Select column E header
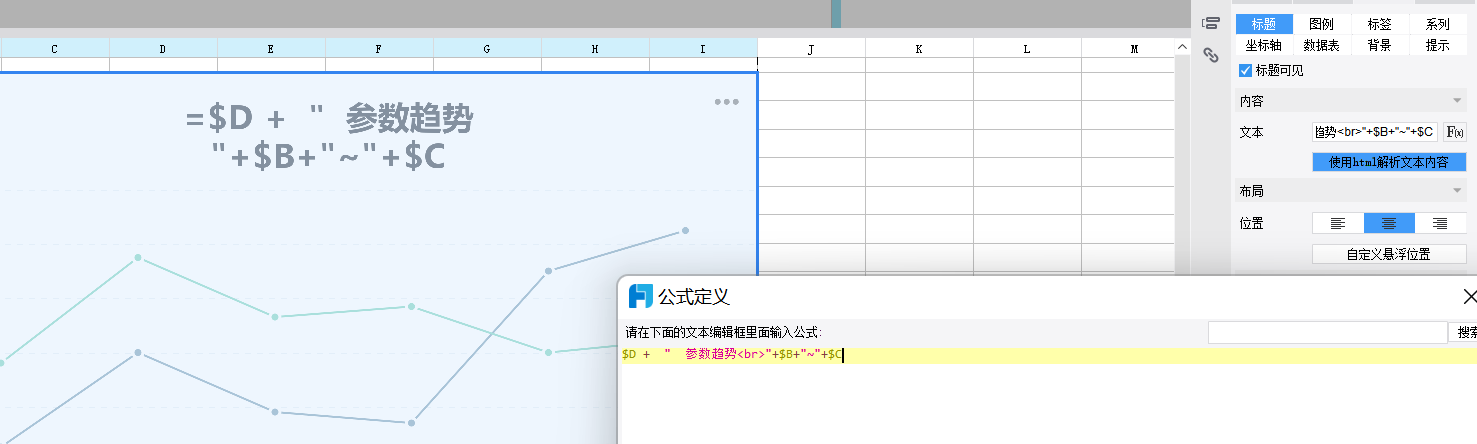Viewport: 1477px width, 444px height. click(x=271, y=48)
